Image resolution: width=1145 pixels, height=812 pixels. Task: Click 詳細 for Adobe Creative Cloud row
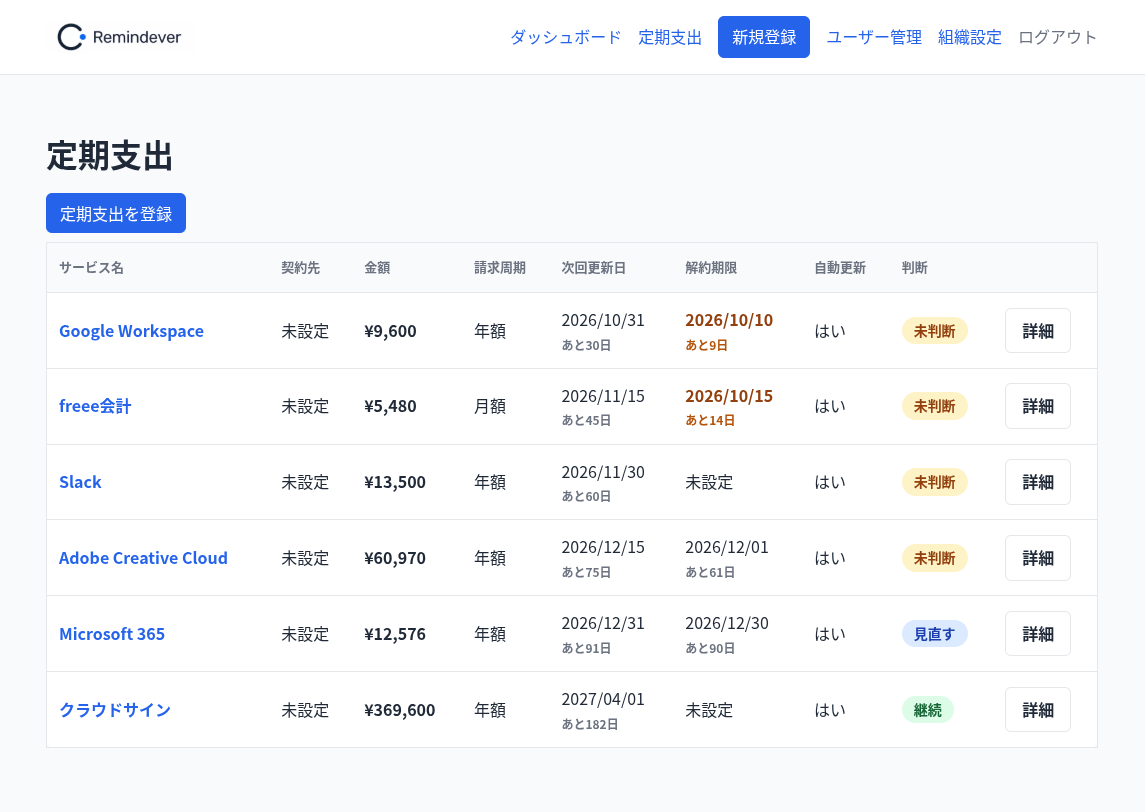pyautogui.click(x=1038, y=558)
